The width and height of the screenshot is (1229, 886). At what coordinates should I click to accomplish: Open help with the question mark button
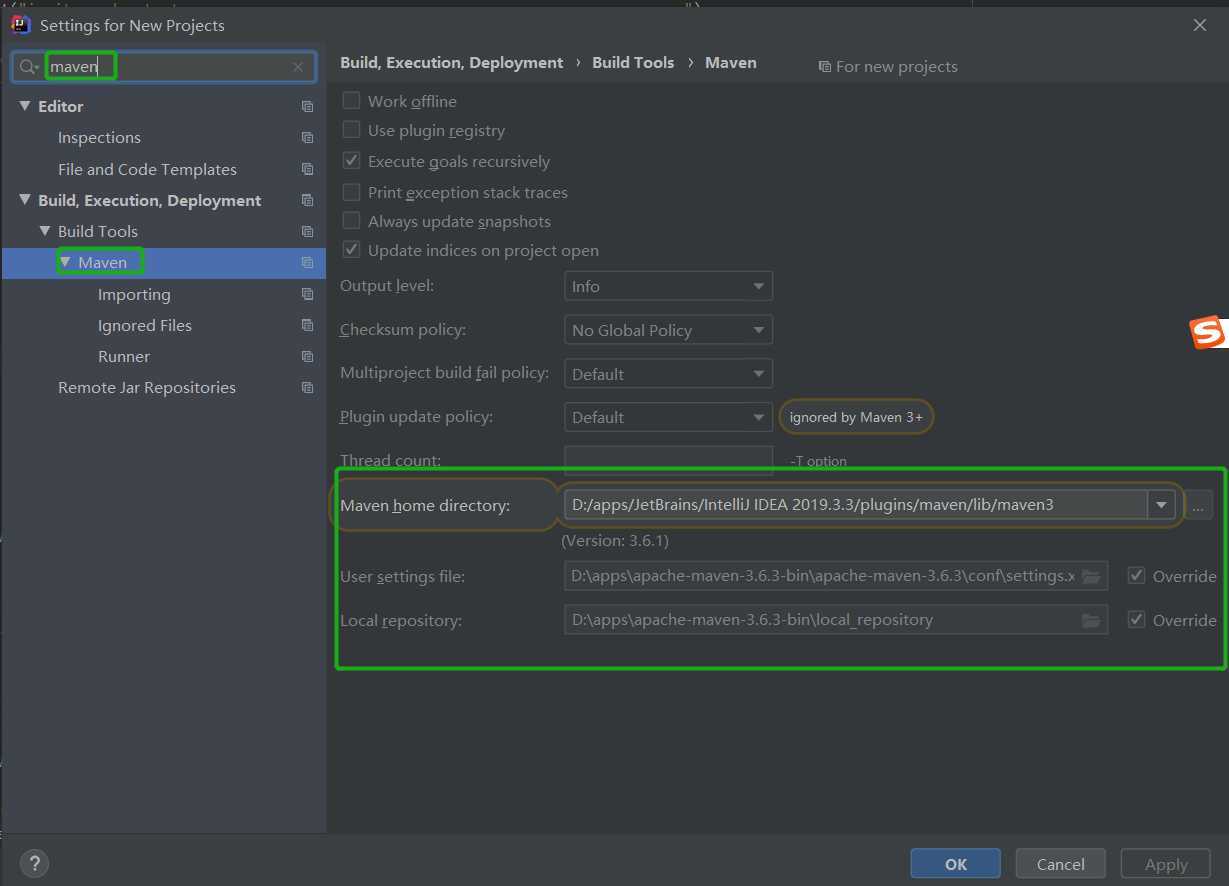[x=34, y=863]
